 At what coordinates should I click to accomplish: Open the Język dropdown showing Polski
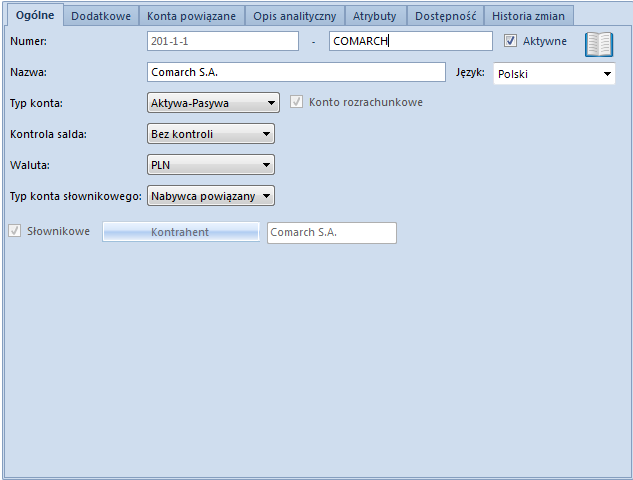pos(554,74)
